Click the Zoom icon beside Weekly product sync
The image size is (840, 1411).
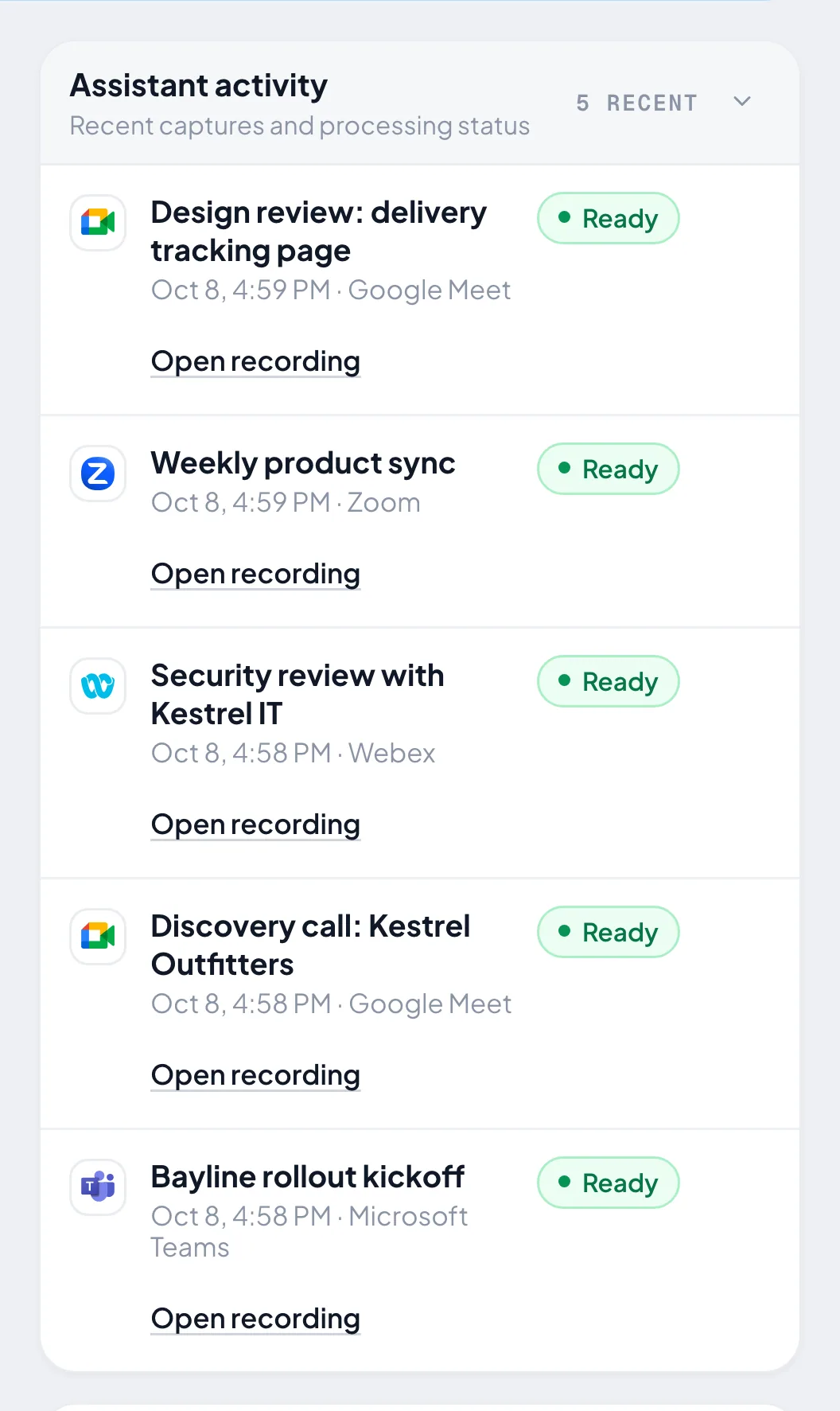[98, 474]
